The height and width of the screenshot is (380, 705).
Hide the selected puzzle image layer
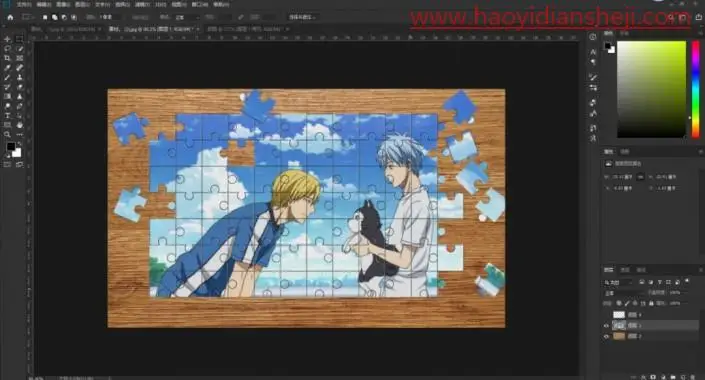click(x=606, y=325)
